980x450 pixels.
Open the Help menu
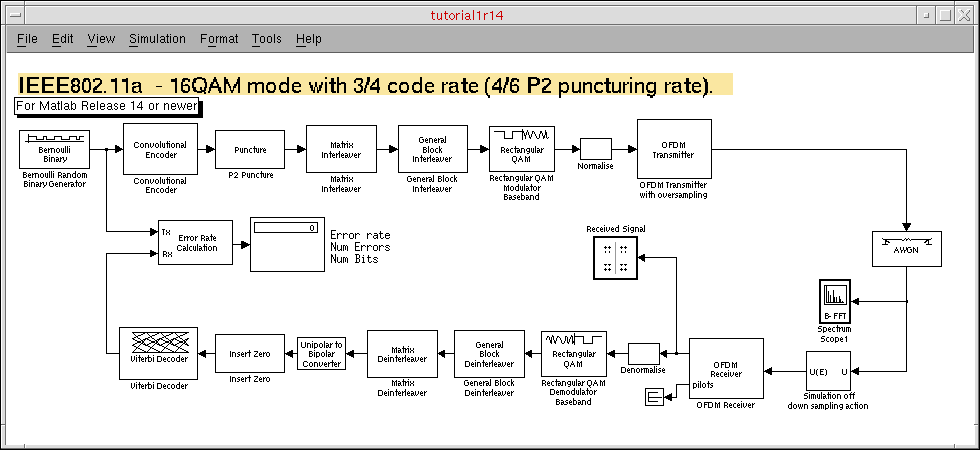(x=309, y=39)
